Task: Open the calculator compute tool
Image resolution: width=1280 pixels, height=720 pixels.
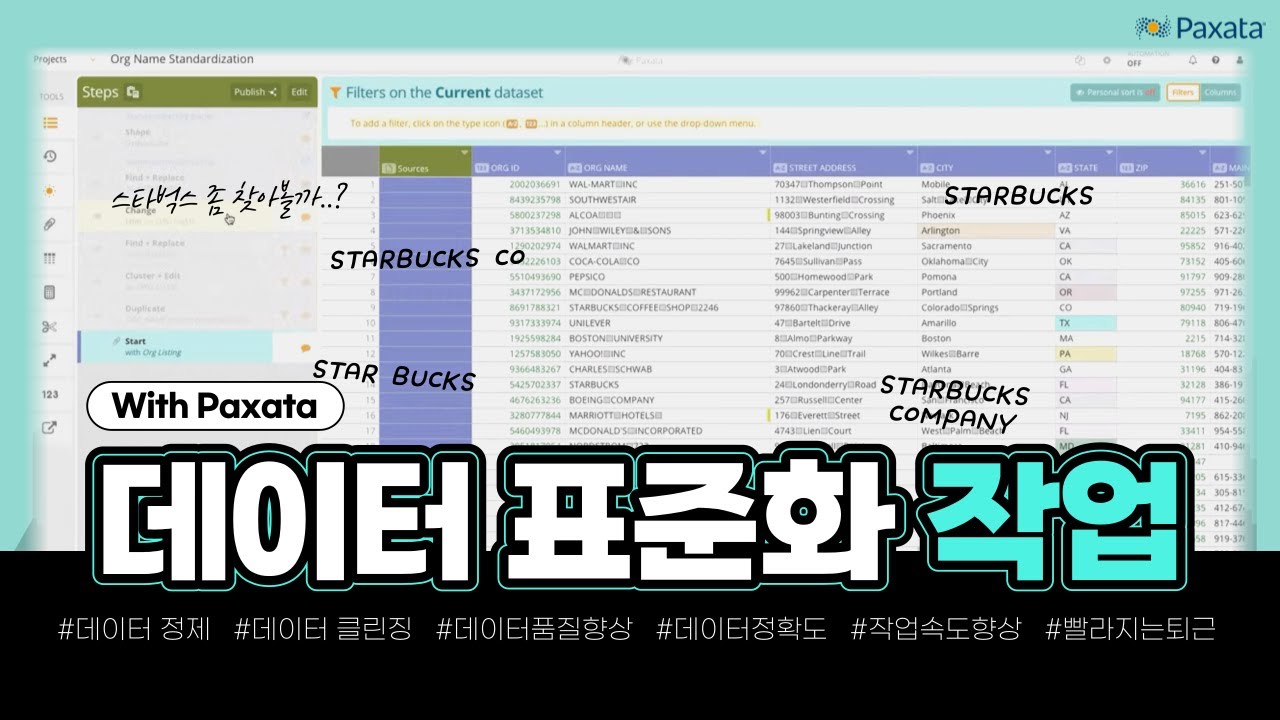Action: click(x=50, y=292)
